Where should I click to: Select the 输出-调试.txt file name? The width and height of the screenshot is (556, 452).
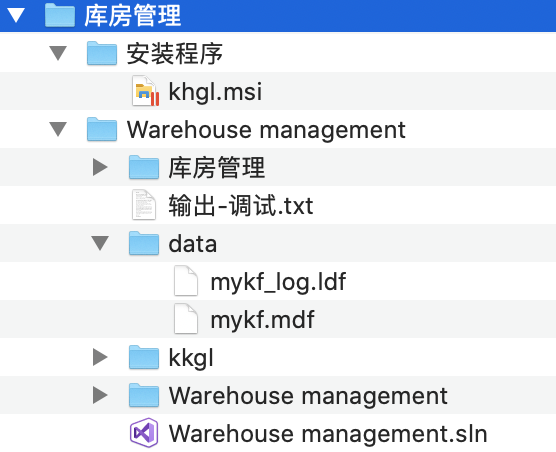coord(241,205)
